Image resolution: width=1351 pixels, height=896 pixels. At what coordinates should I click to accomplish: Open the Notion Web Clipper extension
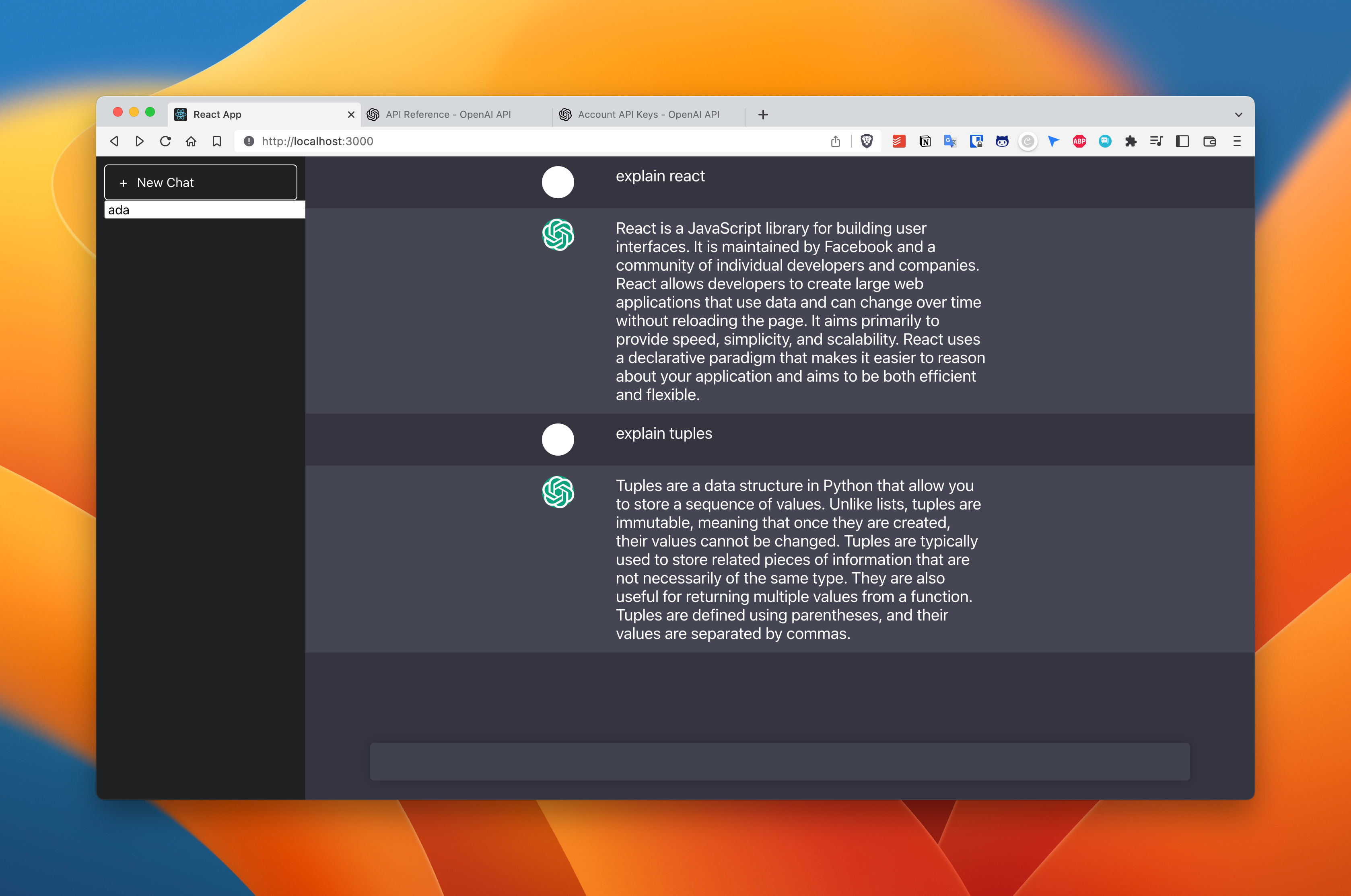pos(925,141)
